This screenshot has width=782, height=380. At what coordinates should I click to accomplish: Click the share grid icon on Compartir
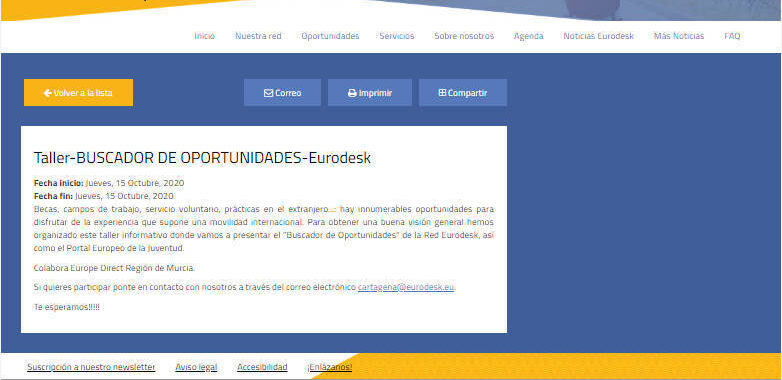[x=442, y=93]
